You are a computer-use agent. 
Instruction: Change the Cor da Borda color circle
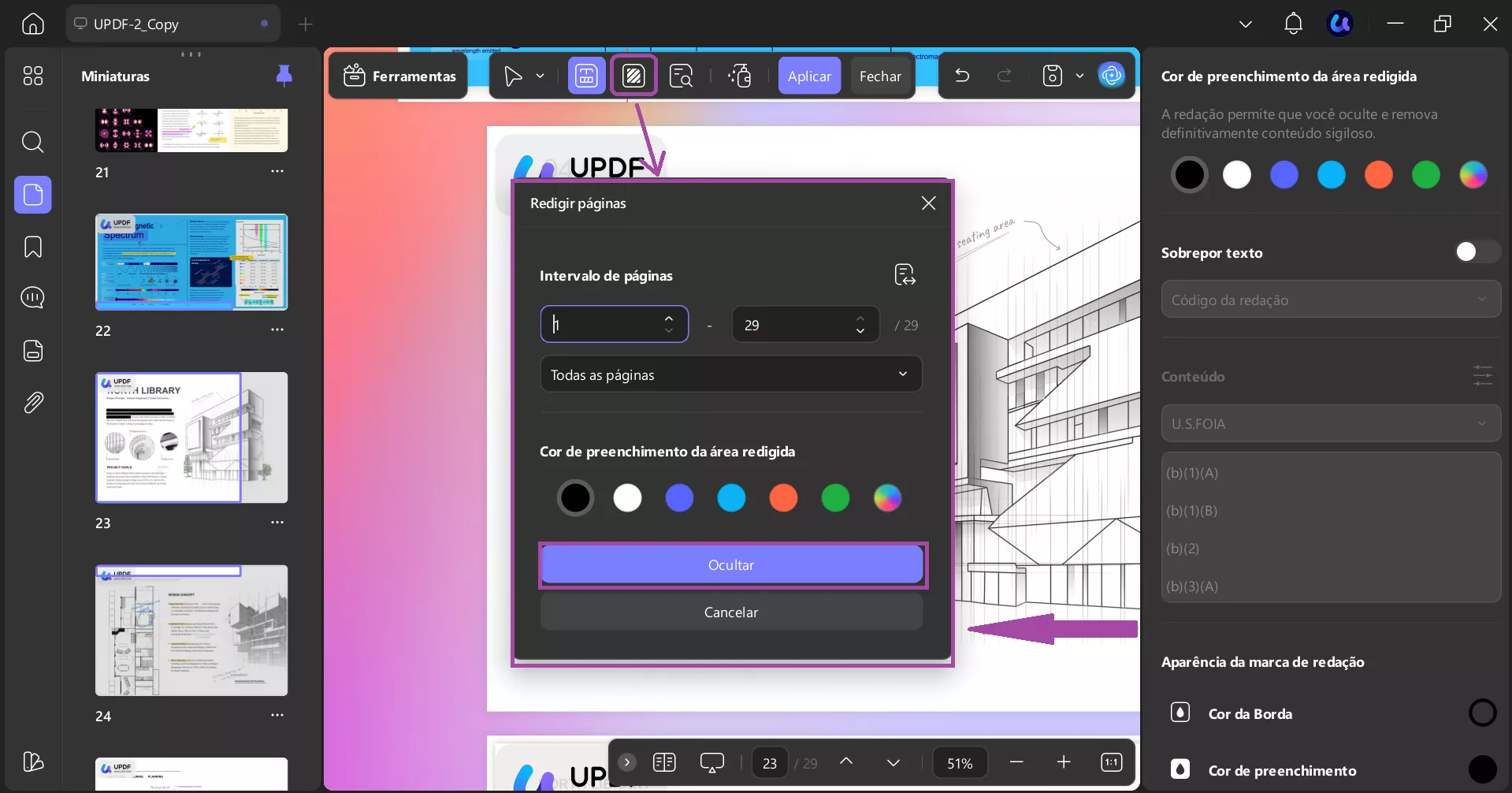click(x=1482, y=713)
